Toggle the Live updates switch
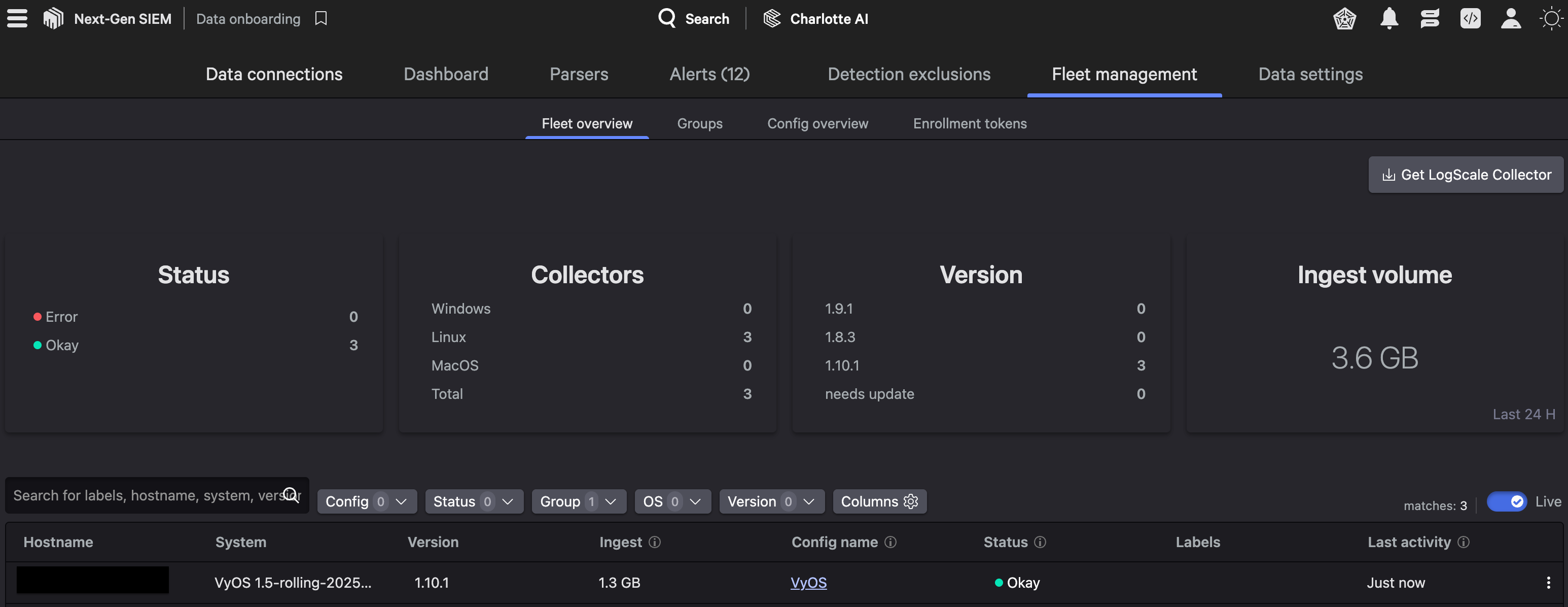1568x607 pixels. click(x=1506, y=501)
